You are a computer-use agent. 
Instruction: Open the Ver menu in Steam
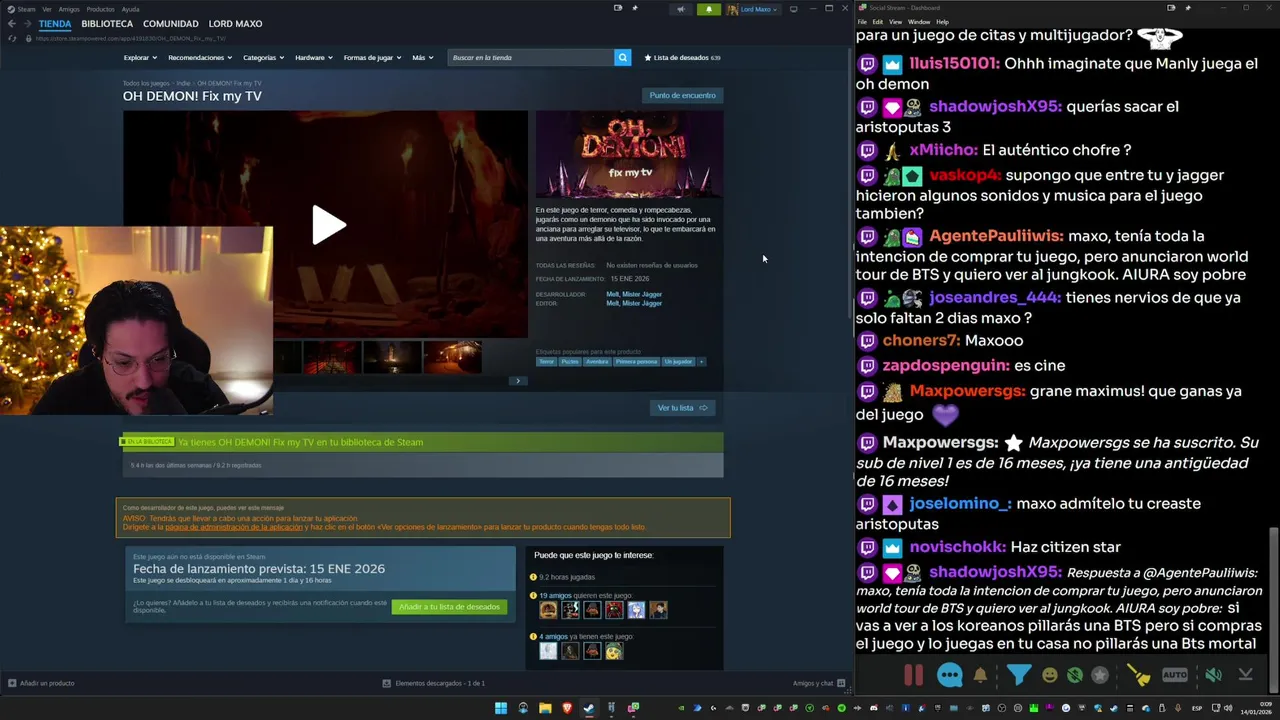click(46, 9)
